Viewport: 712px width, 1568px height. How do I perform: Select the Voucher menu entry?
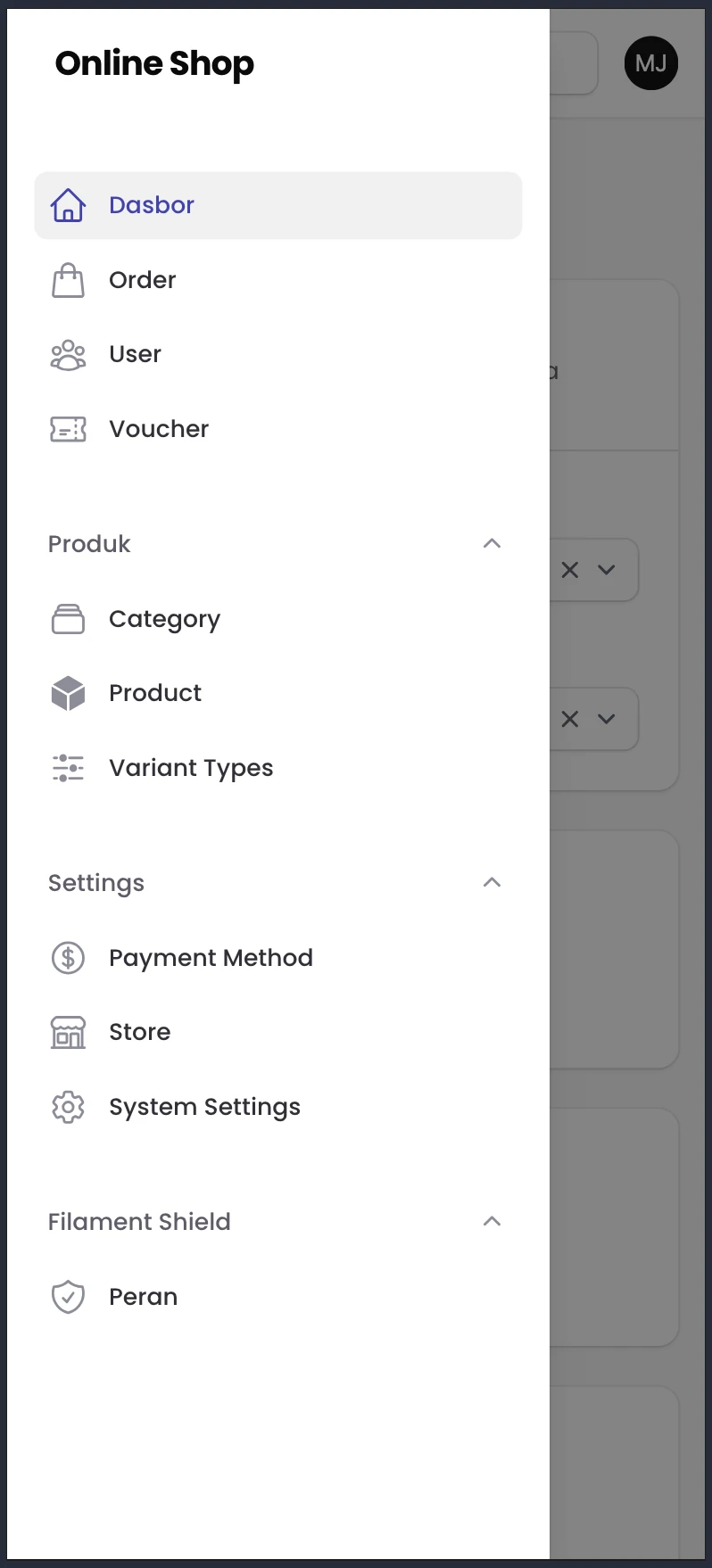pos(278,429)
